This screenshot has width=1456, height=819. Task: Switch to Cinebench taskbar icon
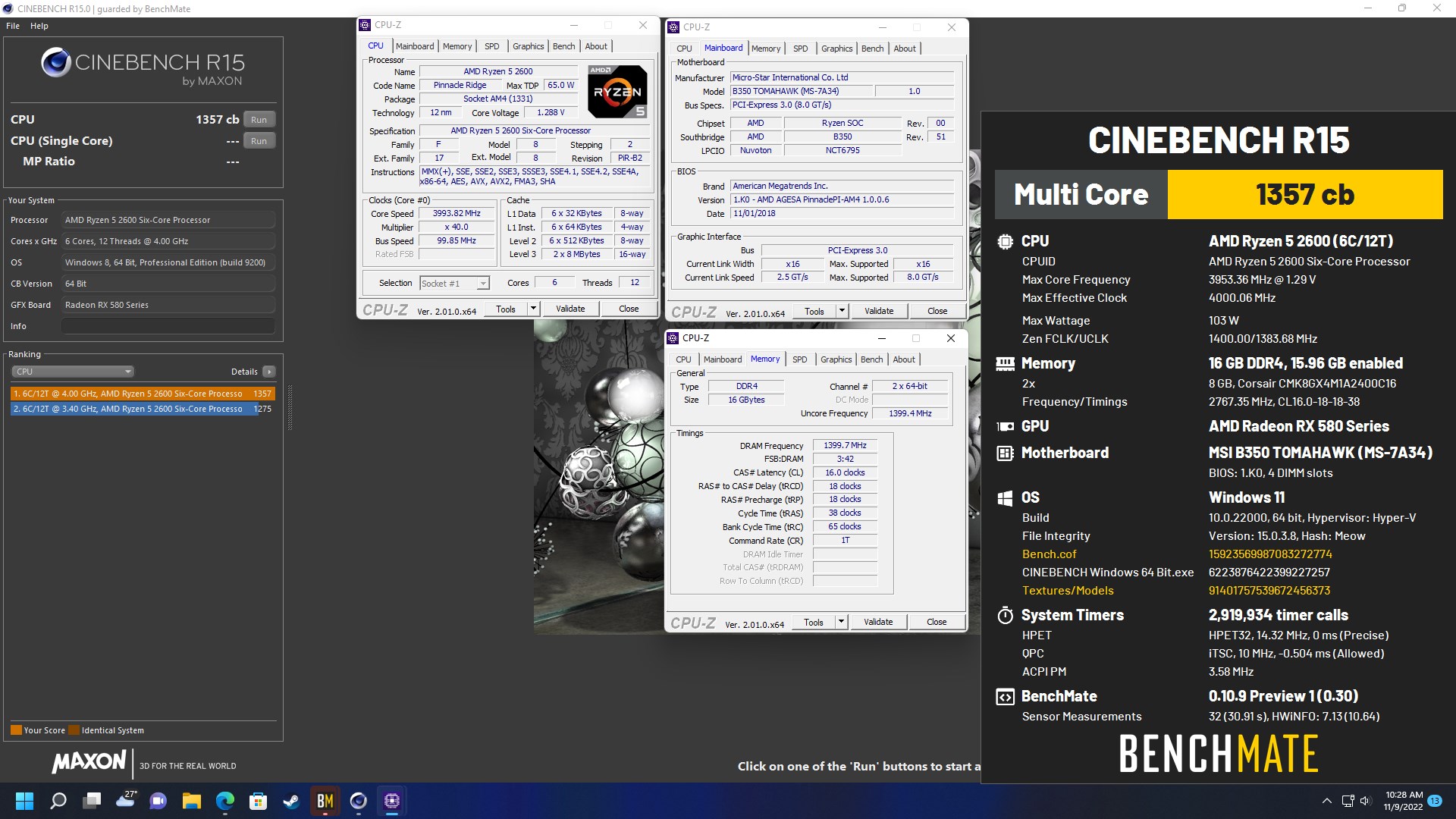359,801
